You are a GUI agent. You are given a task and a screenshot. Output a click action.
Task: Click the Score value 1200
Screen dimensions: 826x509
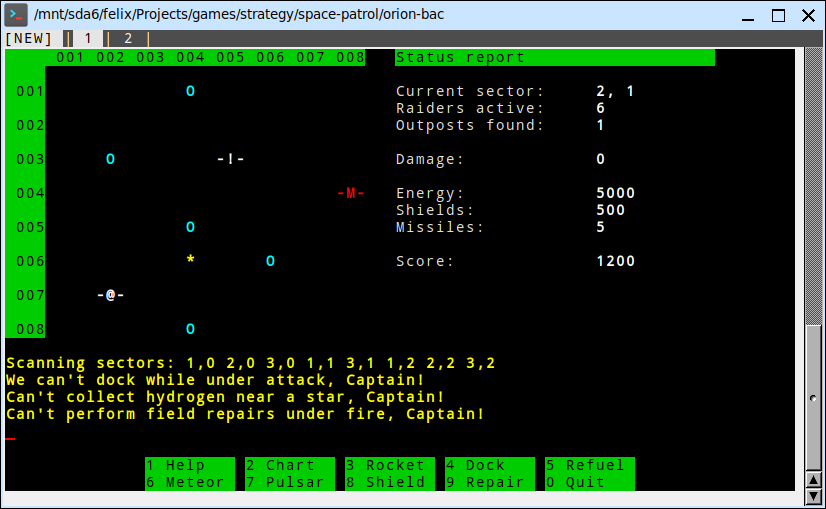tap(615, 261)
